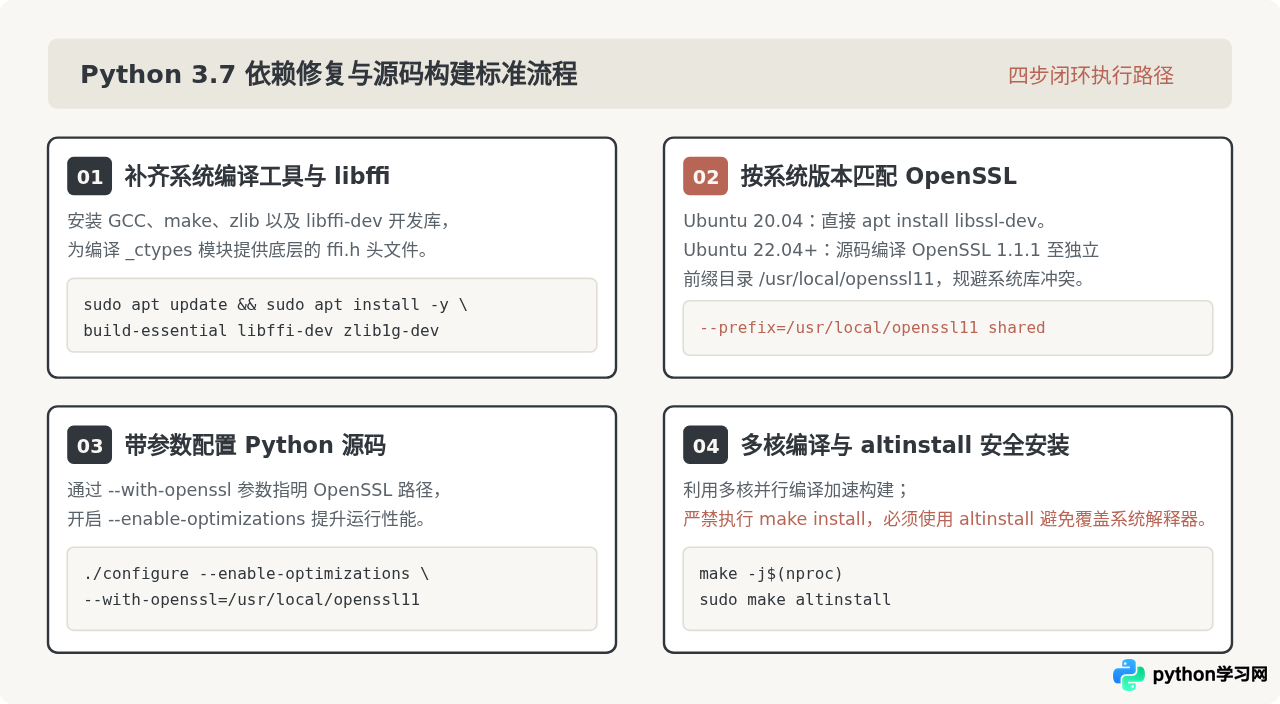Click the 01 step number badge
Viewport: 1280px width, 704px height.
(x=90, y=176)
